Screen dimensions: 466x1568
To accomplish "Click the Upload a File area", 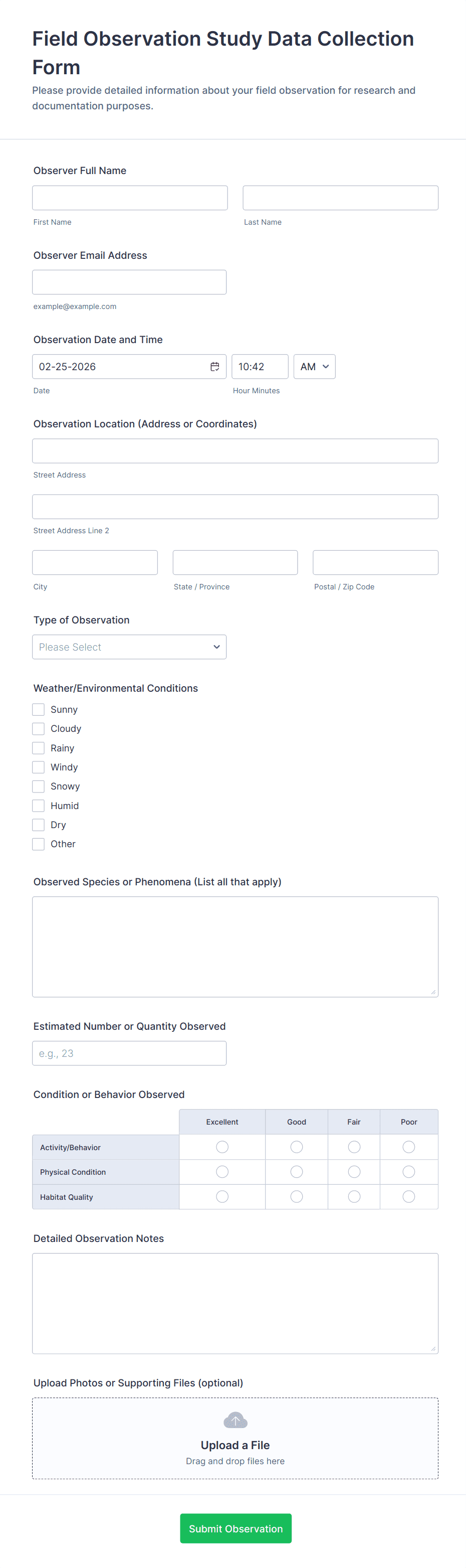I will point(235,1445).
